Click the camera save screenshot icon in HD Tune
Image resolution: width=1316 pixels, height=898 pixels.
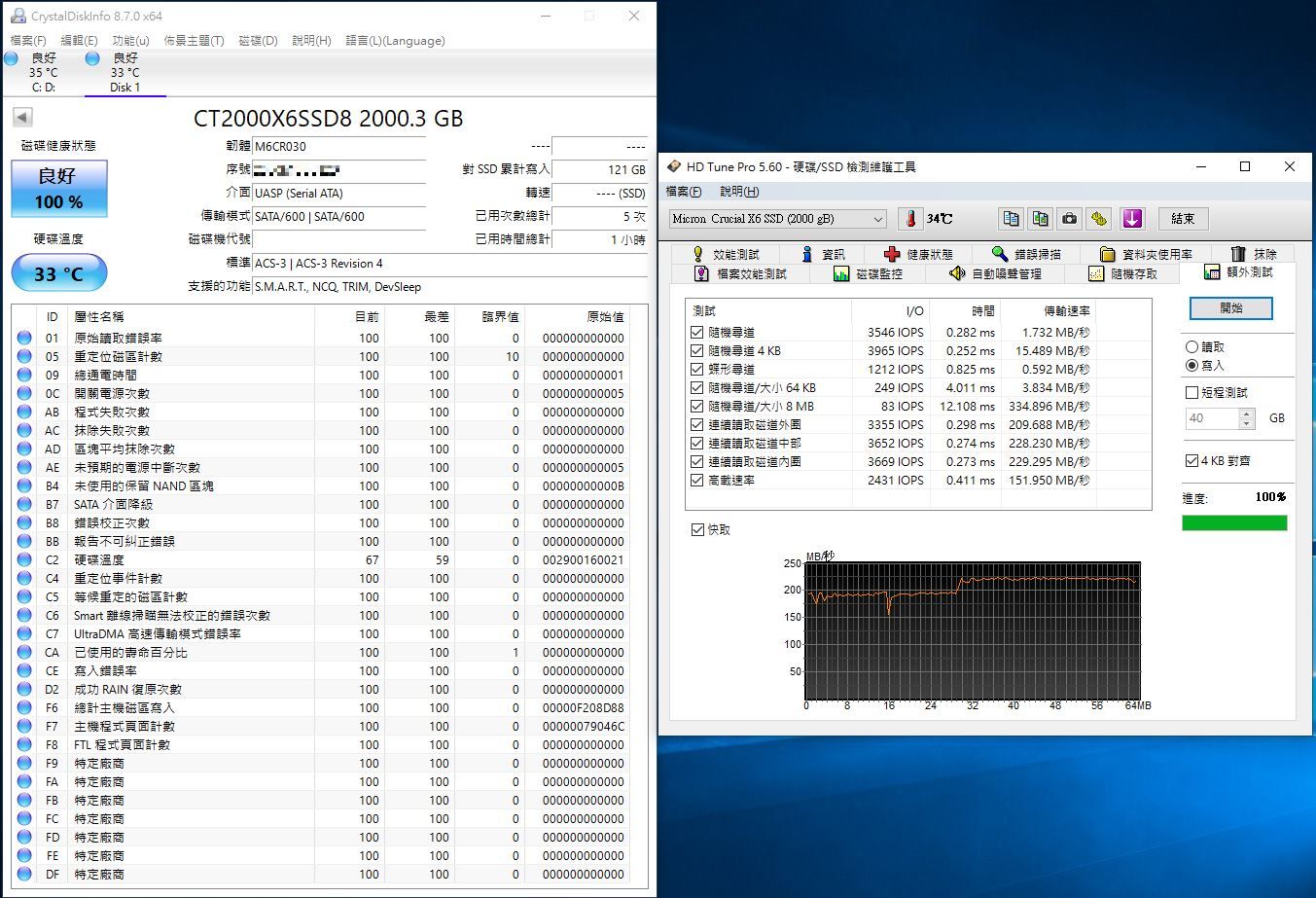tap(1070, 219)
